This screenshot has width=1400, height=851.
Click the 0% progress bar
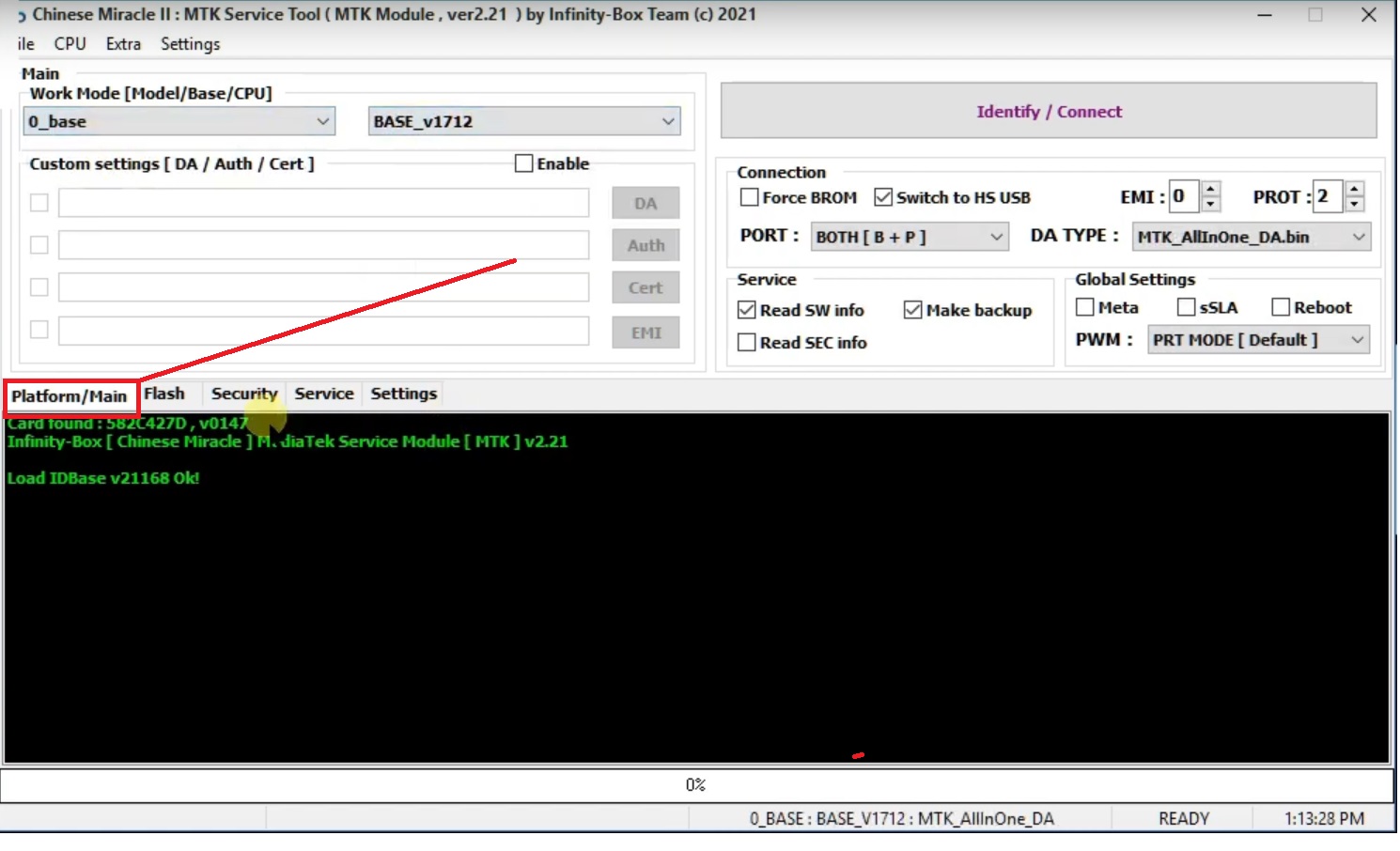click(696, 785)
